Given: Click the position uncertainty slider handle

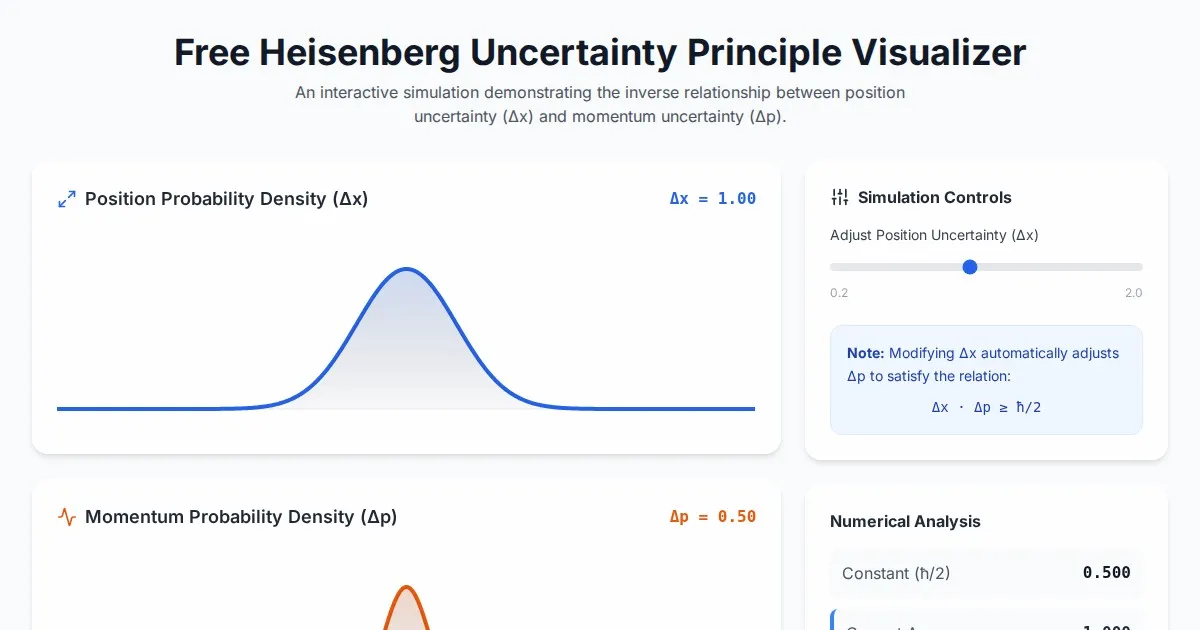Looking at the screenshot, I should (x=969, y=267).
